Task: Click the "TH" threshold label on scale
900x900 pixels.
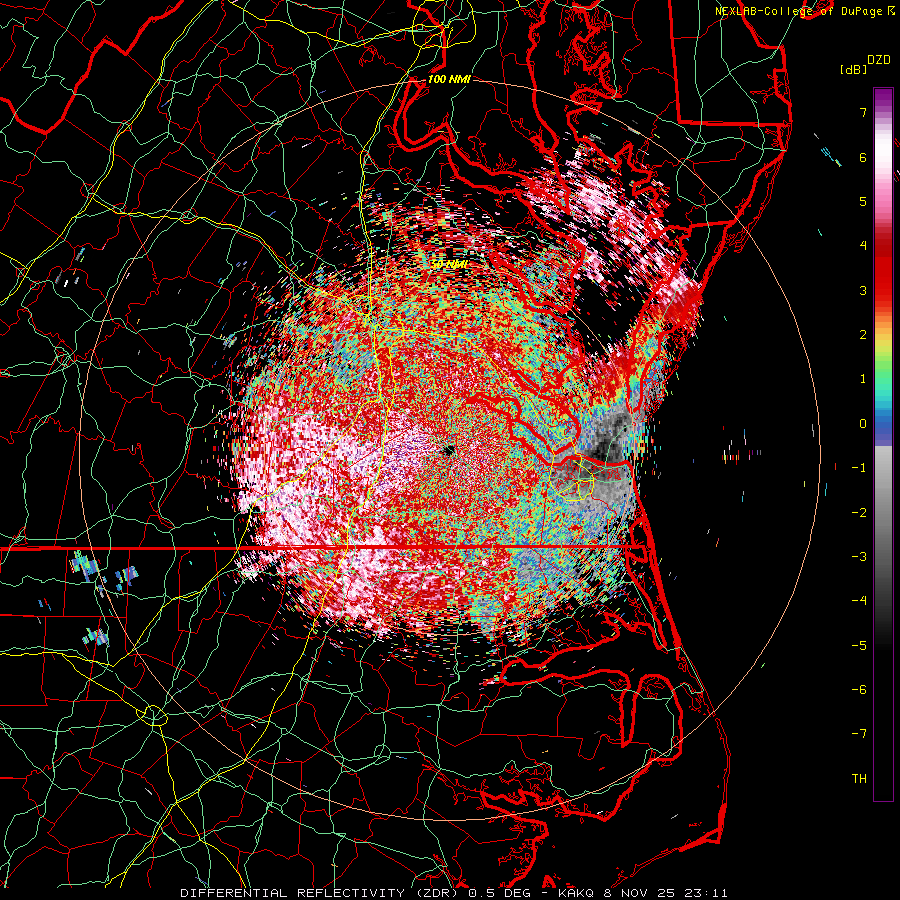Action: pyautogui.click(x=859, y=779)
